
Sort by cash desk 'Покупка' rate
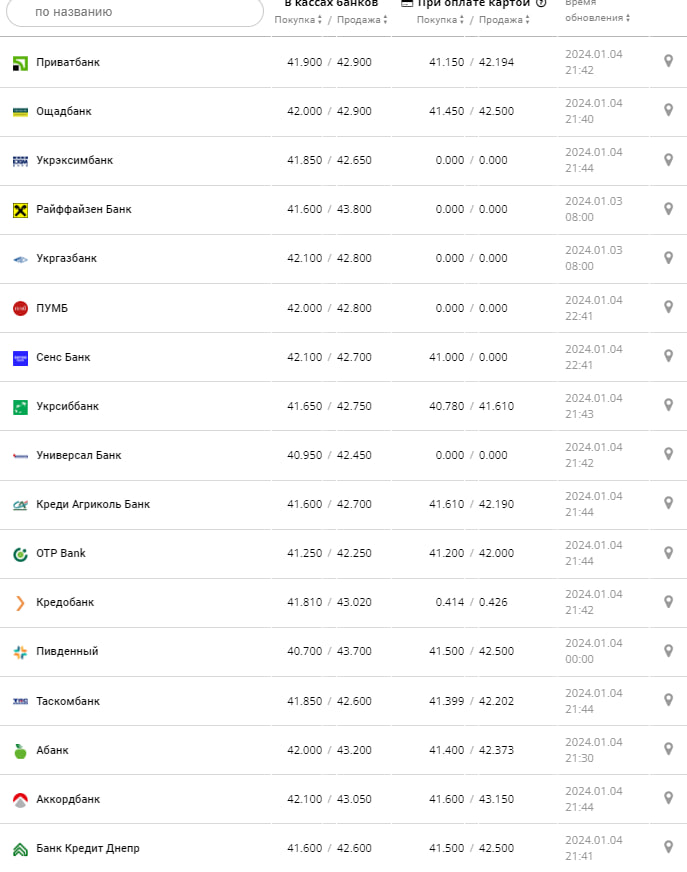[299, 20]
